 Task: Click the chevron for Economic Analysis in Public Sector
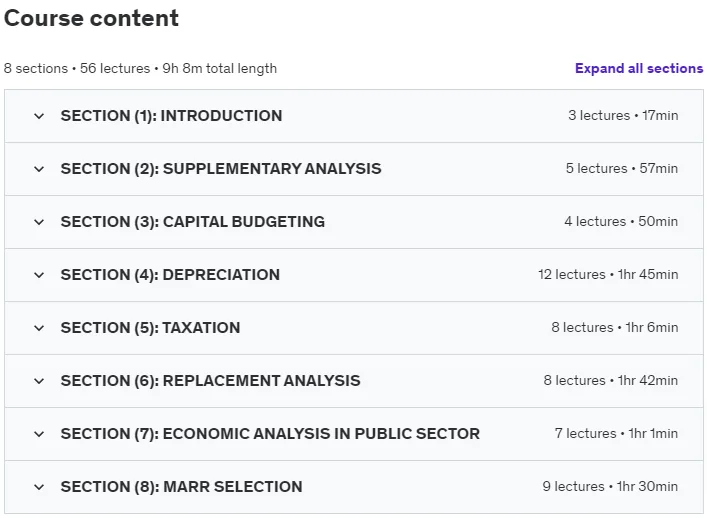click(39, 434)
